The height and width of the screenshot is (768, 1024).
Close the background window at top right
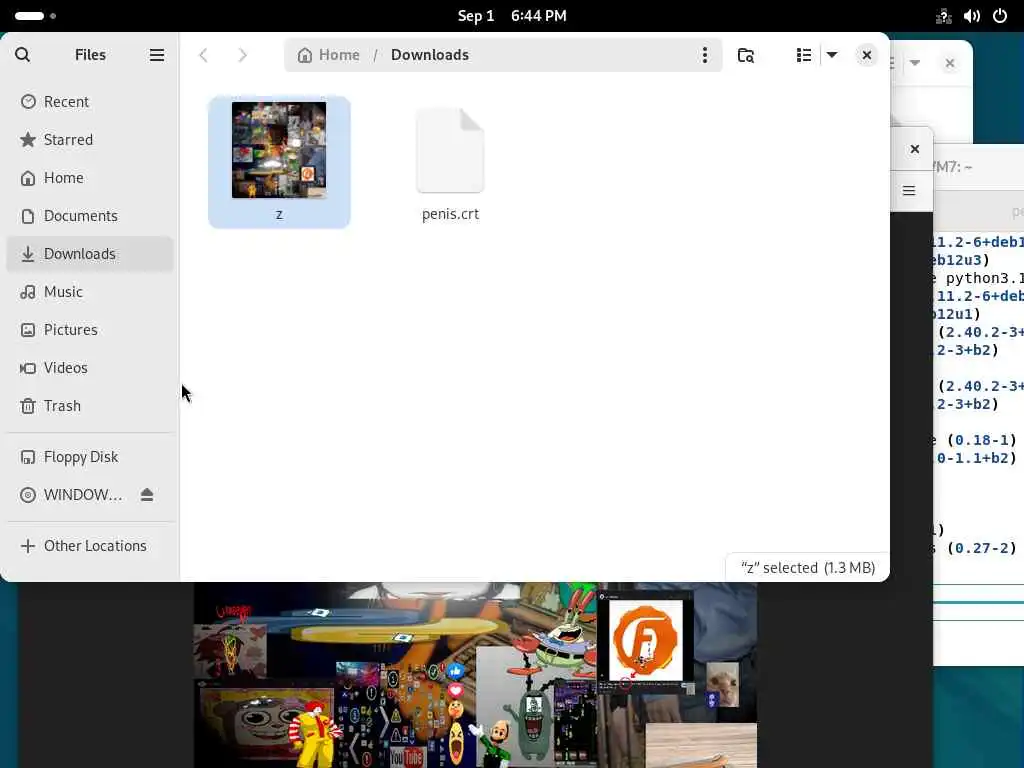(950, 63)
